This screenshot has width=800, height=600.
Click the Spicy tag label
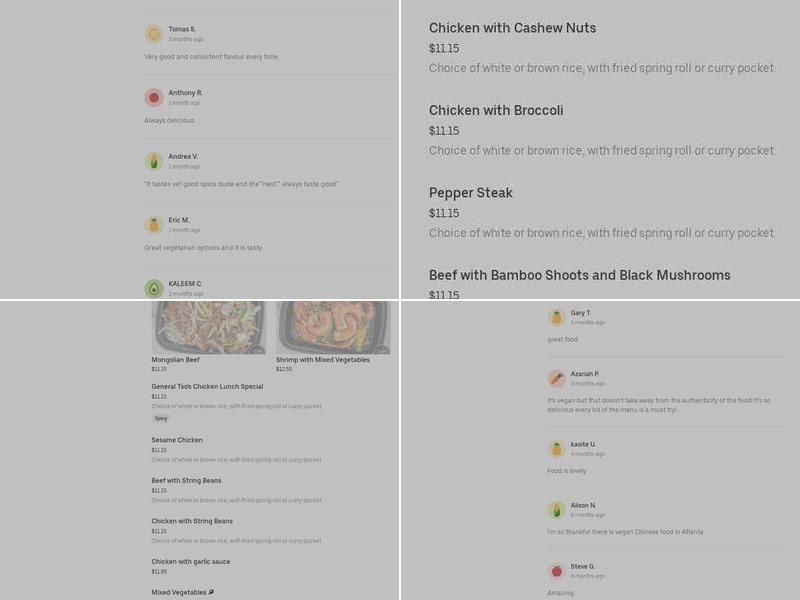click(160, 418)
